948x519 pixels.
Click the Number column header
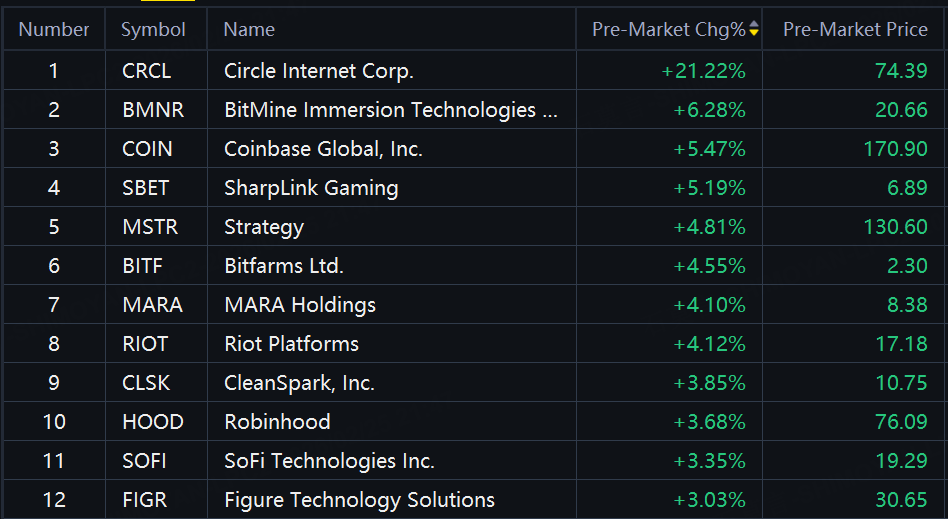[x=54, y=29]
